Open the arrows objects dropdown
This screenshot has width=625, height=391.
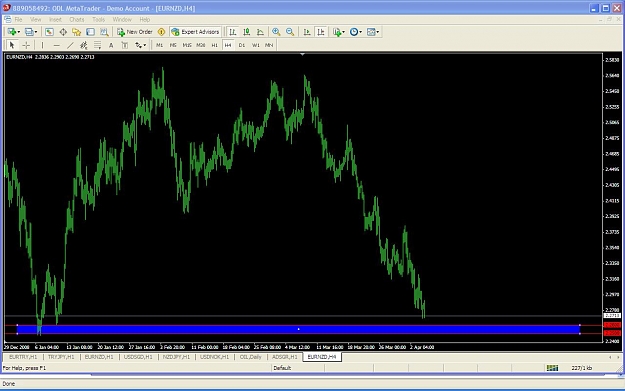click(140, 45)
